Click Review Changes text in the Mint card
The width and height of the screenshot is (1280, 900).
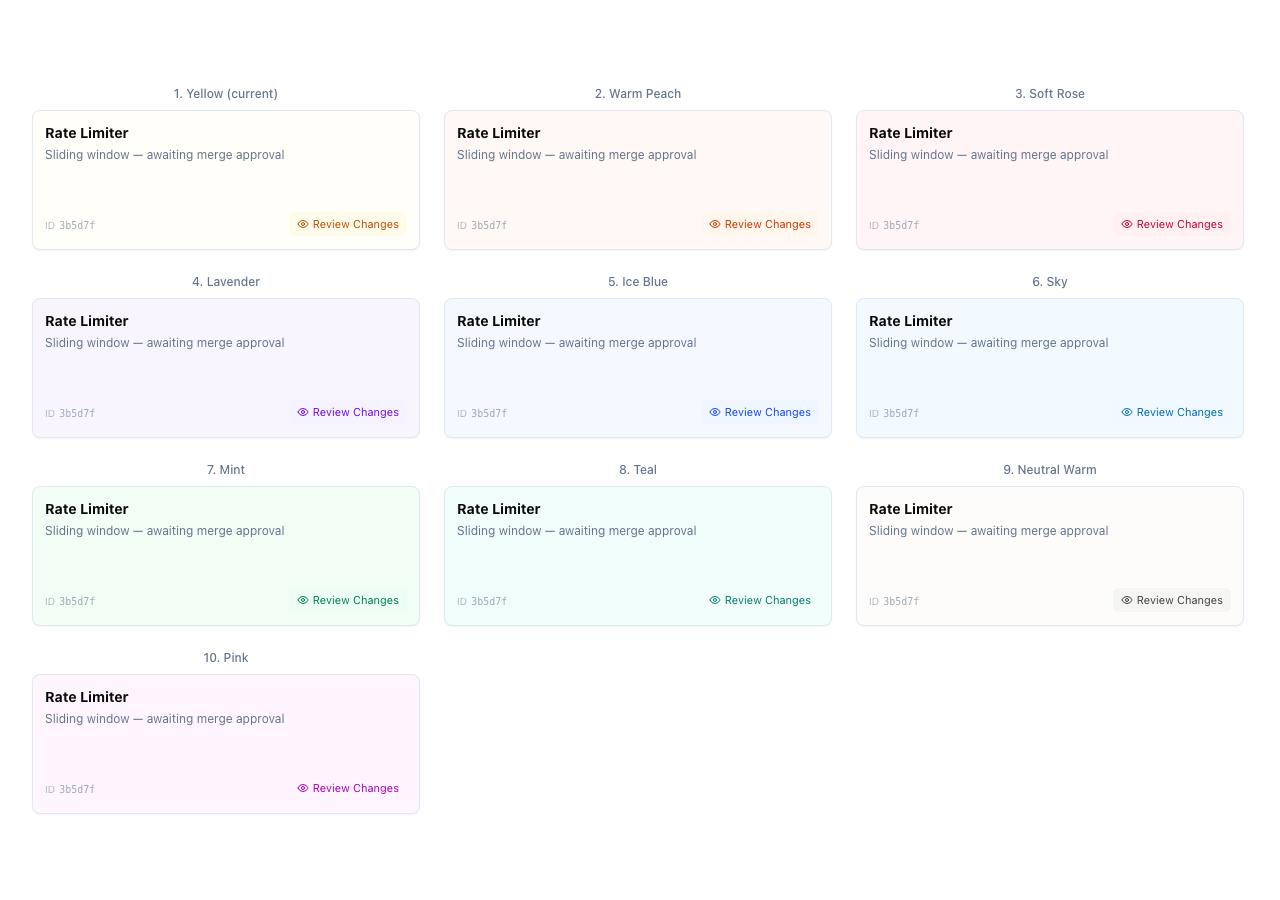(356, 600)
